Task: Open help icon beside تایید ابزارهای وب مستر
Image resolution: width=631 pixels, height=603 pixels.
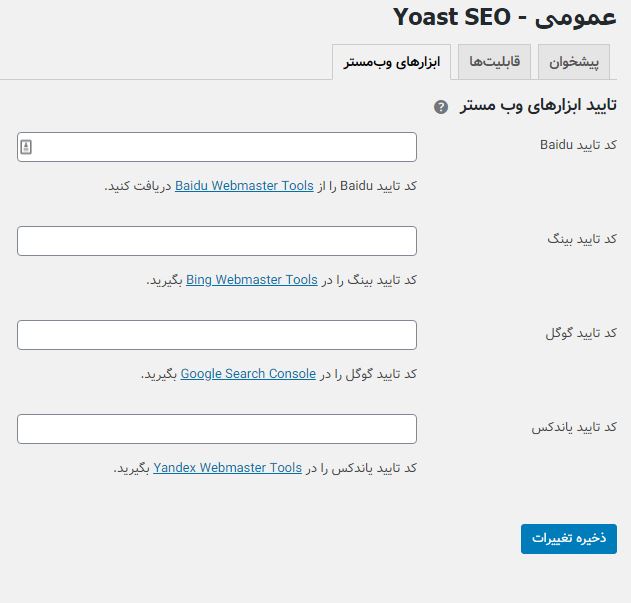Action: pos(441,107)
